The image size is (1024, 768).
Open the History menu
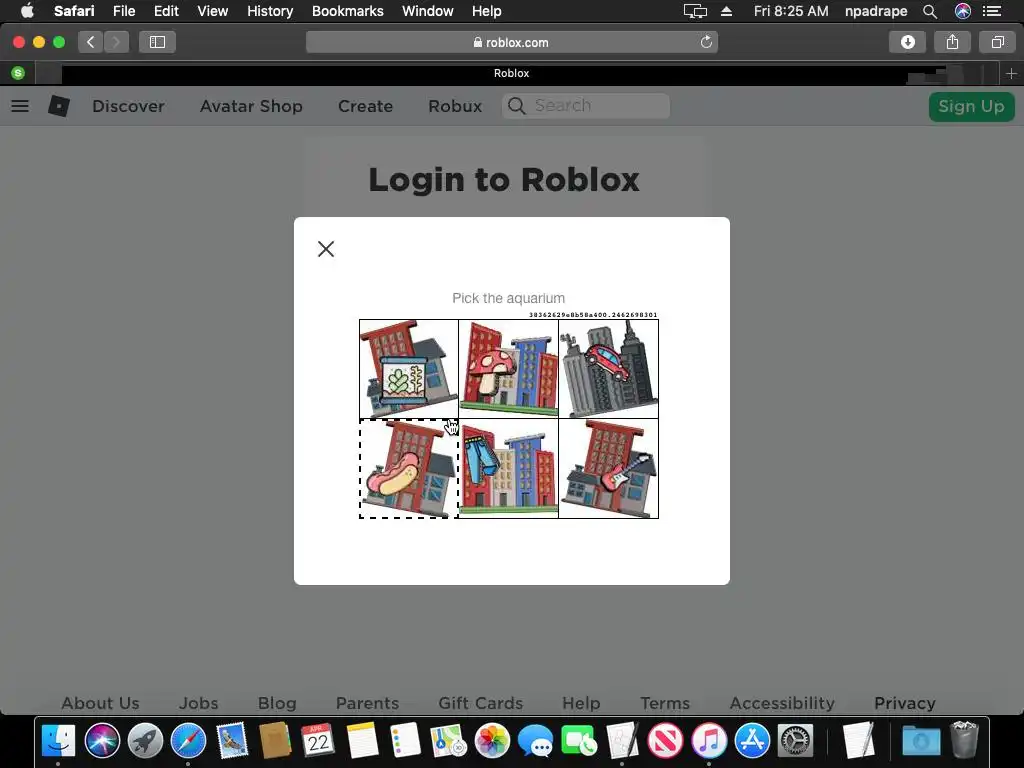tap(270, 11)
